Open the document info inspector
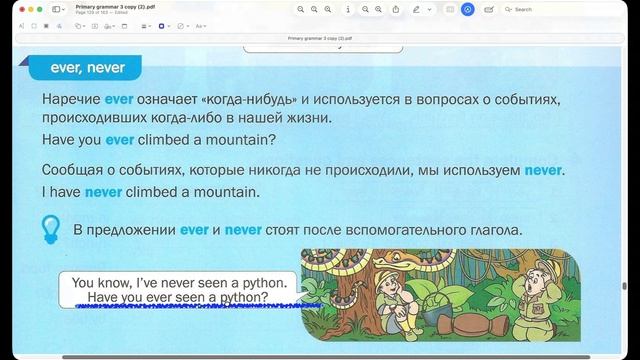Image resolution: width=640 pixels, height=360 pixels. pyautogui.click(x=348, y=9)
